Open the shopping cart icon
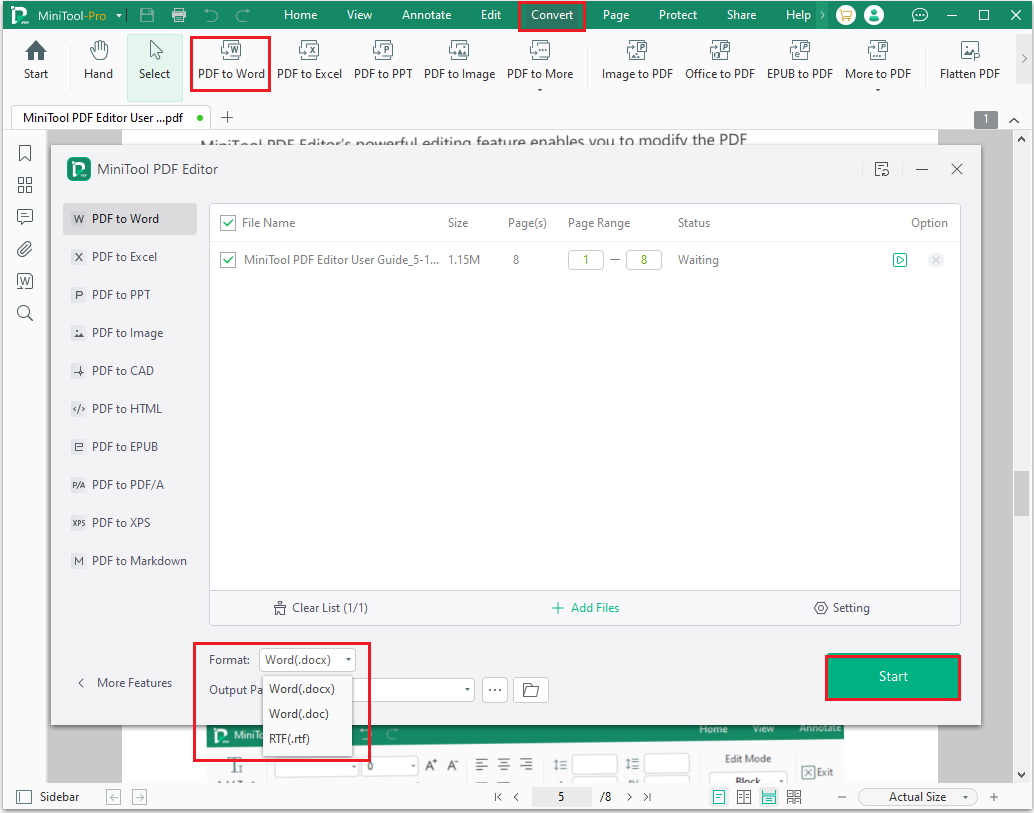The image size is (1034, 813). pos(845,15)
